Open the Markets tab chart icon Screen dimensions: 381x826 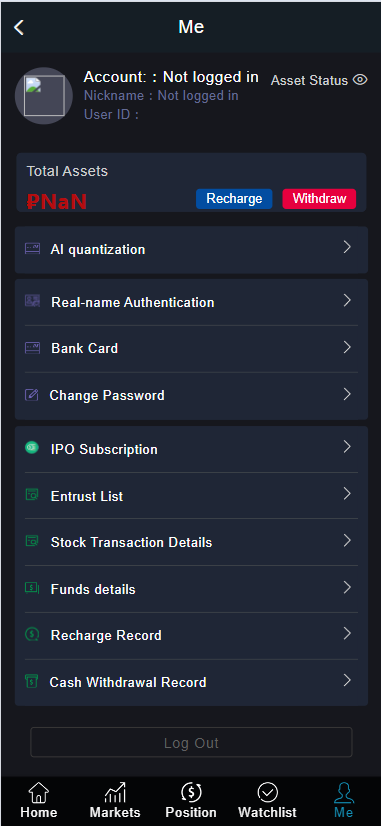115,792
